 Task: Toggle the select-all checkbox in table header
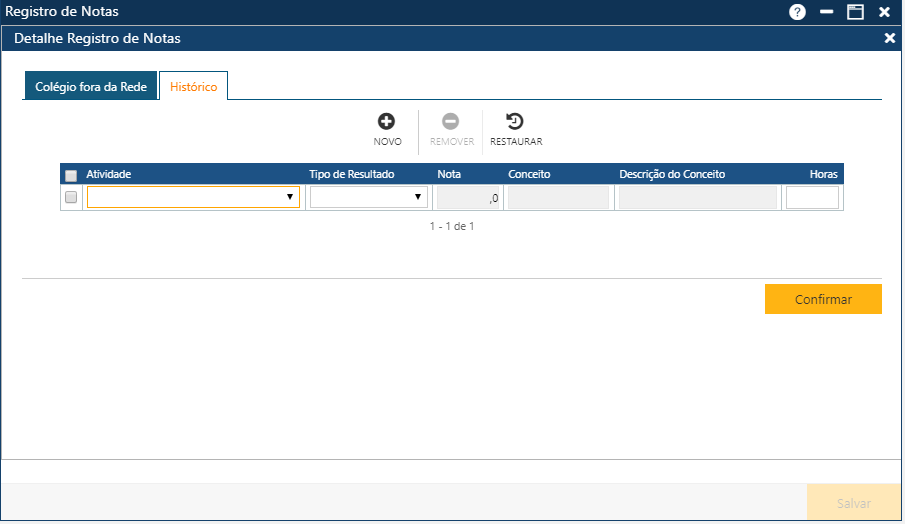[x=71, y=175]
